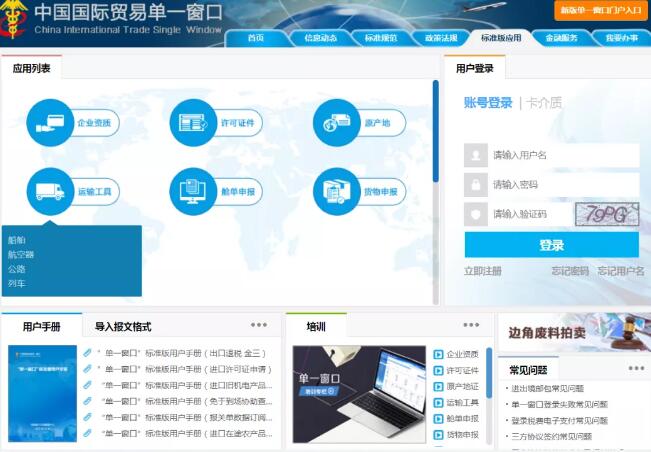Open the blue user manual cover thumbnail
Viewport: 651px width, 452px height.
pyautogui.click(x=42, y=393)
